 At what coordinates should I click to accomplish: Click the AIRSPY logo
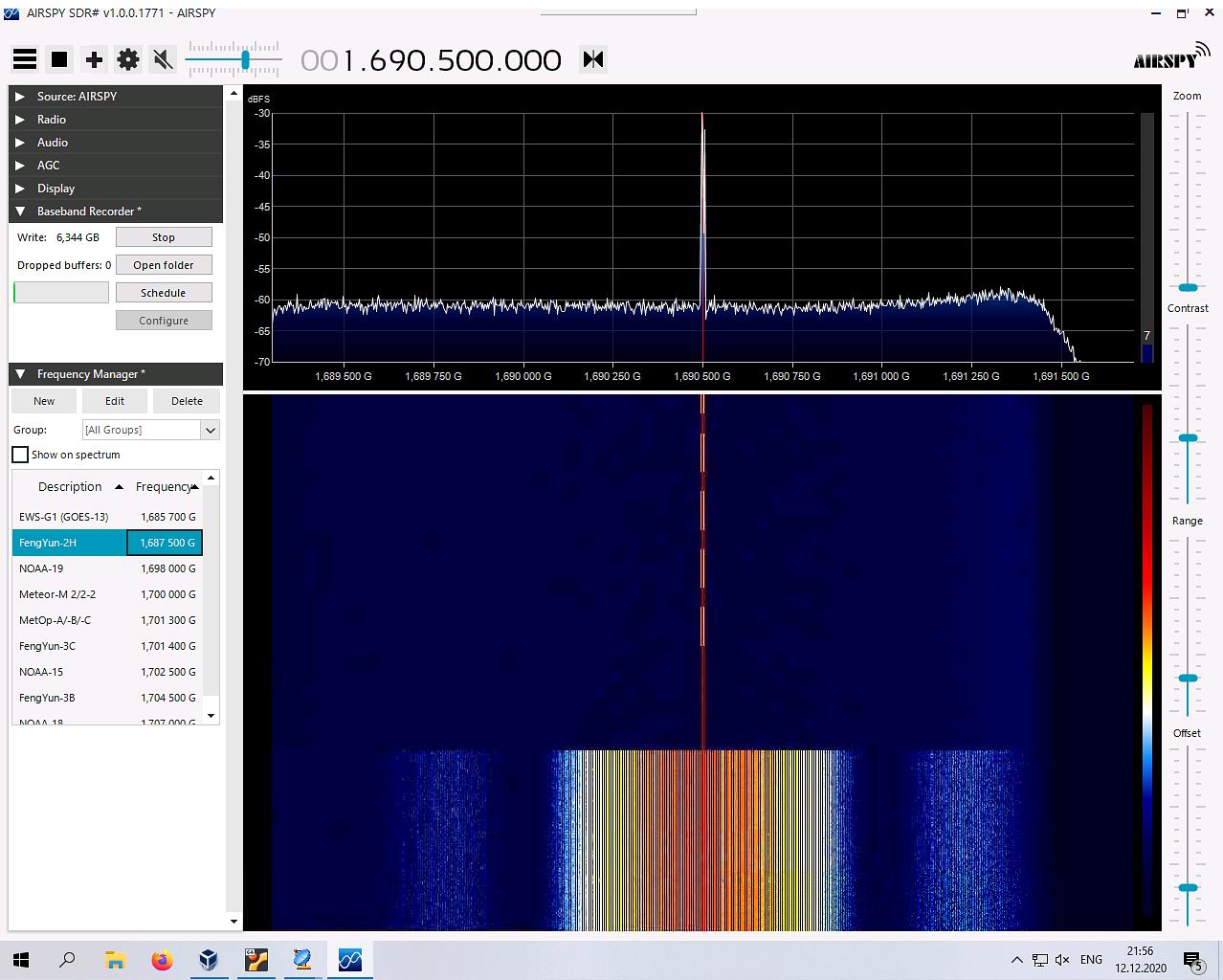tap(1170, 57)
